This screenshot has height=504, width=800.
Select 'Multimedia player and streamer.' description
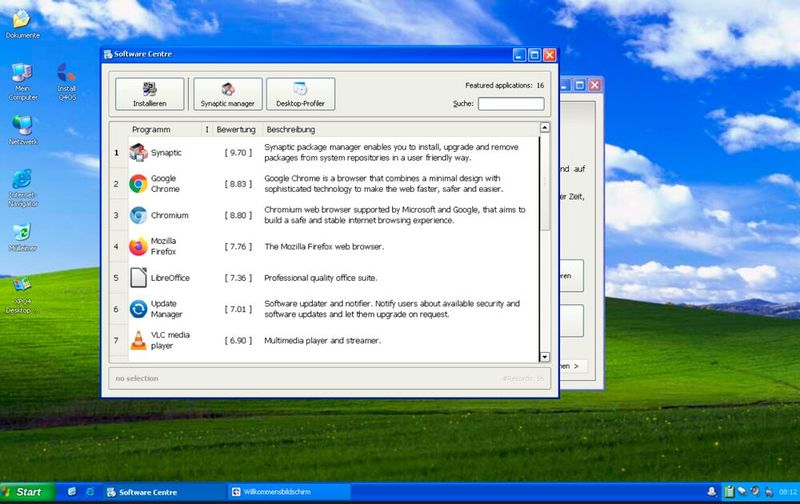pyautogui.click(x=322, y=340)
